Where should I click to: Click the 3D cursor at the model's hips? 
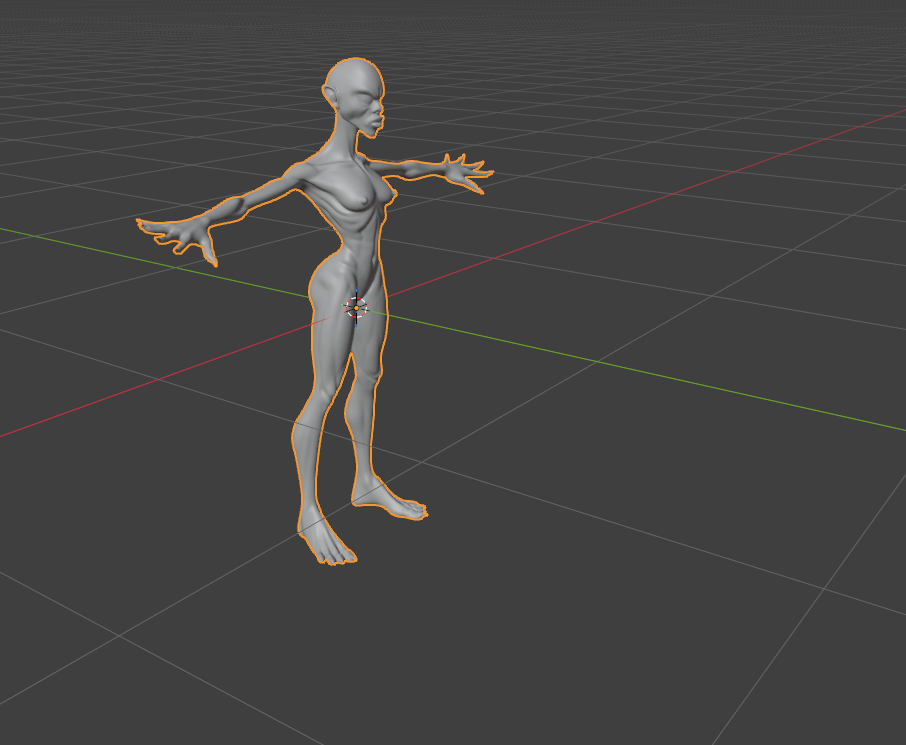[357, 308]
